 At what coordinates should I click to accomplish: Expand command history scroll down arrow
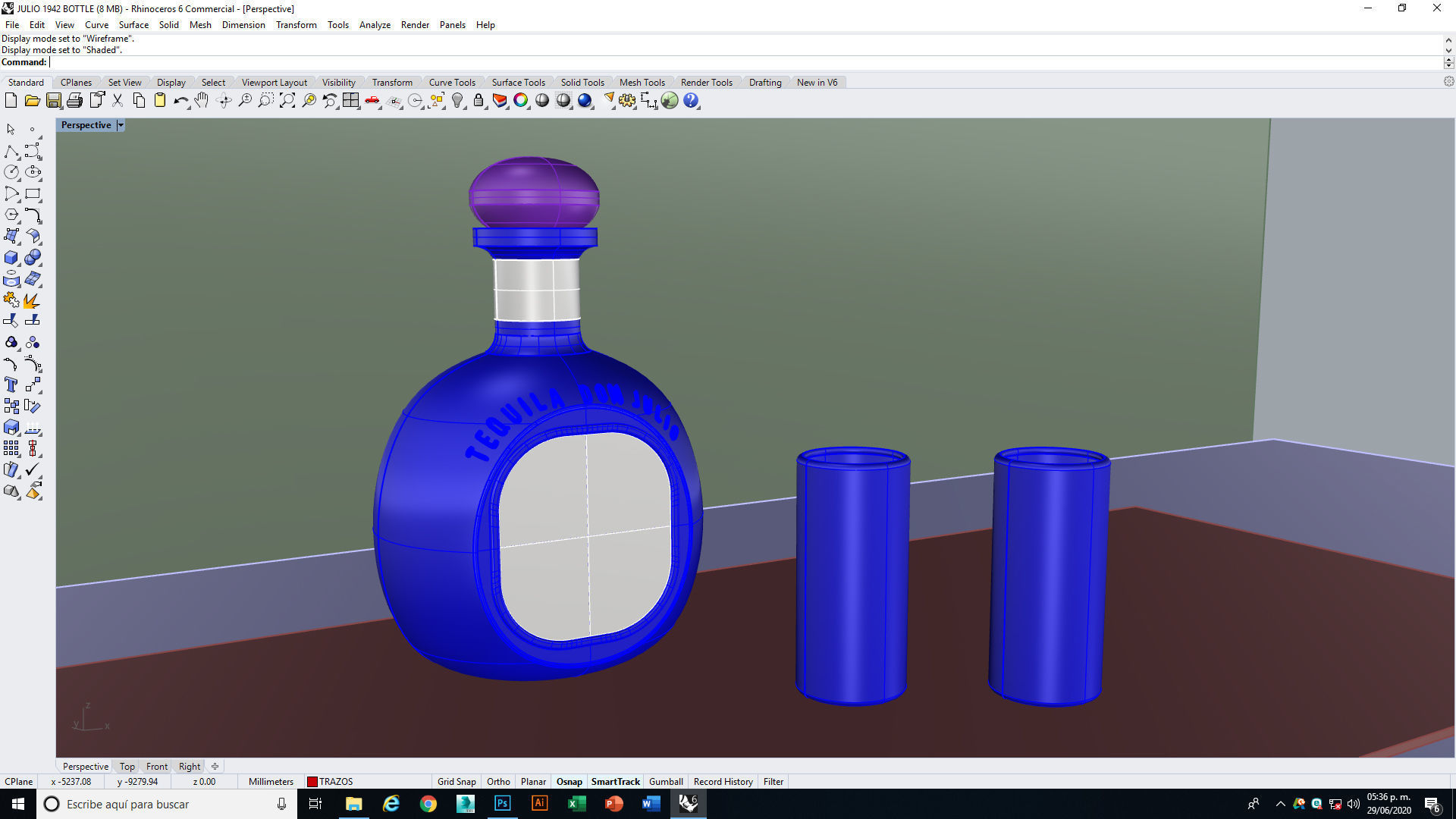pyautogui.click(x=1448, y=50)
